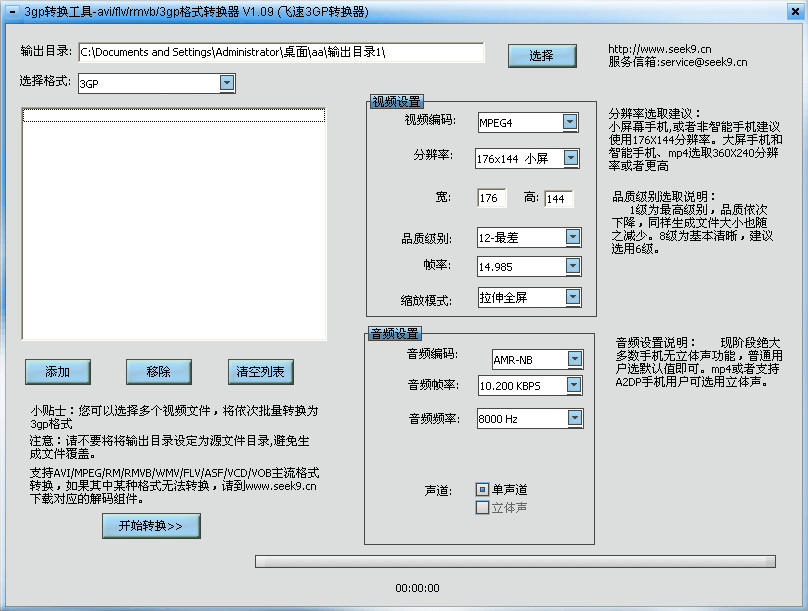Image resolution: width=808 pixels, height=611 pixels.
Task: Click the 添加 button to add video files
Action: click(x=57, y=371)
